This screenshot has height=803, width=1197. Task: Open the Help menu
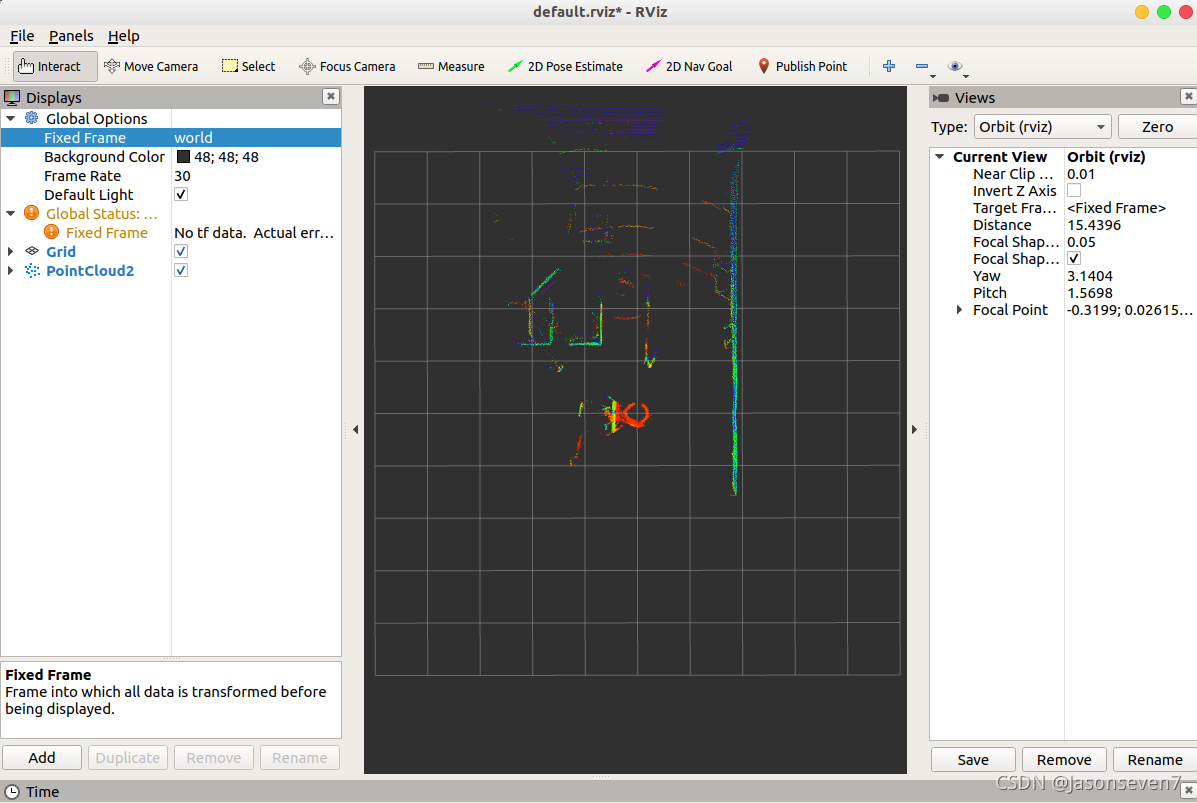[x=124, y=36]
